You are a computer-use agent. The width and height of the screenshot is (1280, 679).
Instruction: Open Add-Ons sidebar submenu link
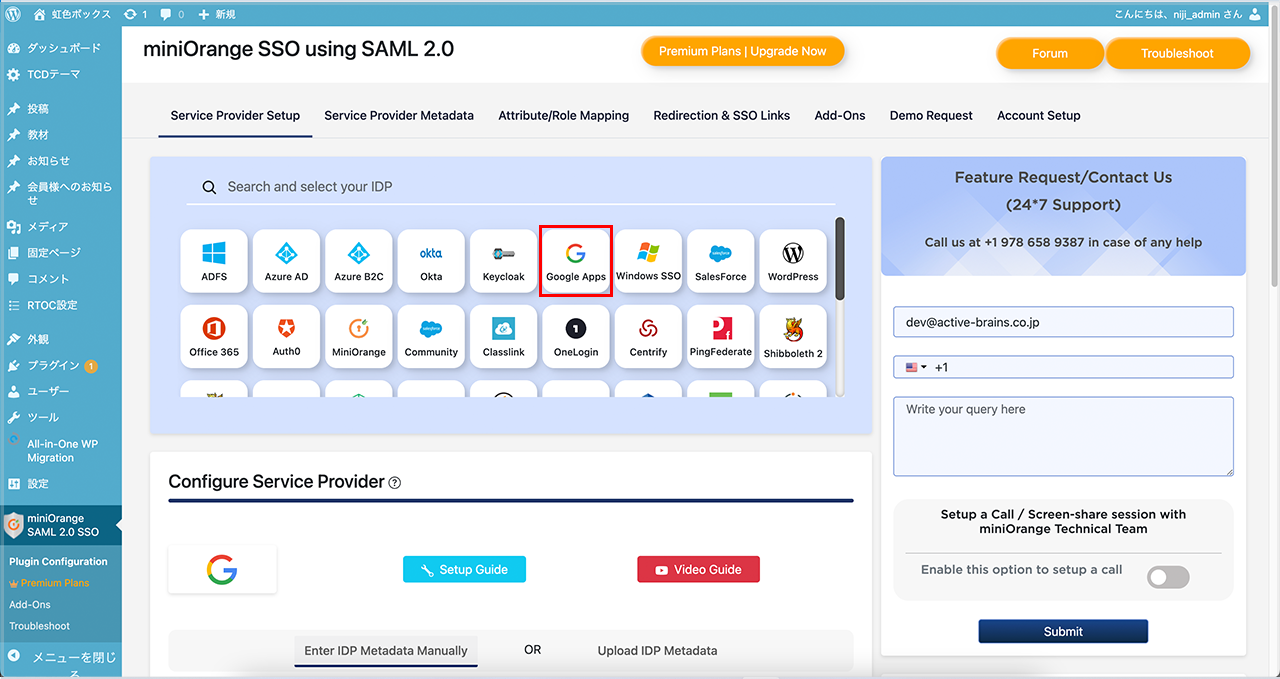pyautogui.click(x=30, y=604)
